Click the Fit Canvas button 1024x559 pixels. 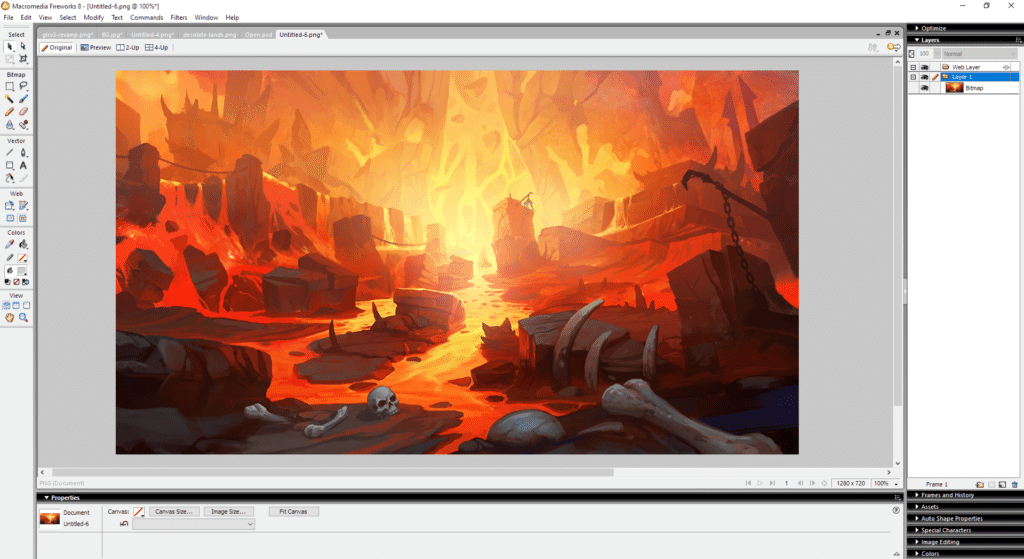point(293,511)
